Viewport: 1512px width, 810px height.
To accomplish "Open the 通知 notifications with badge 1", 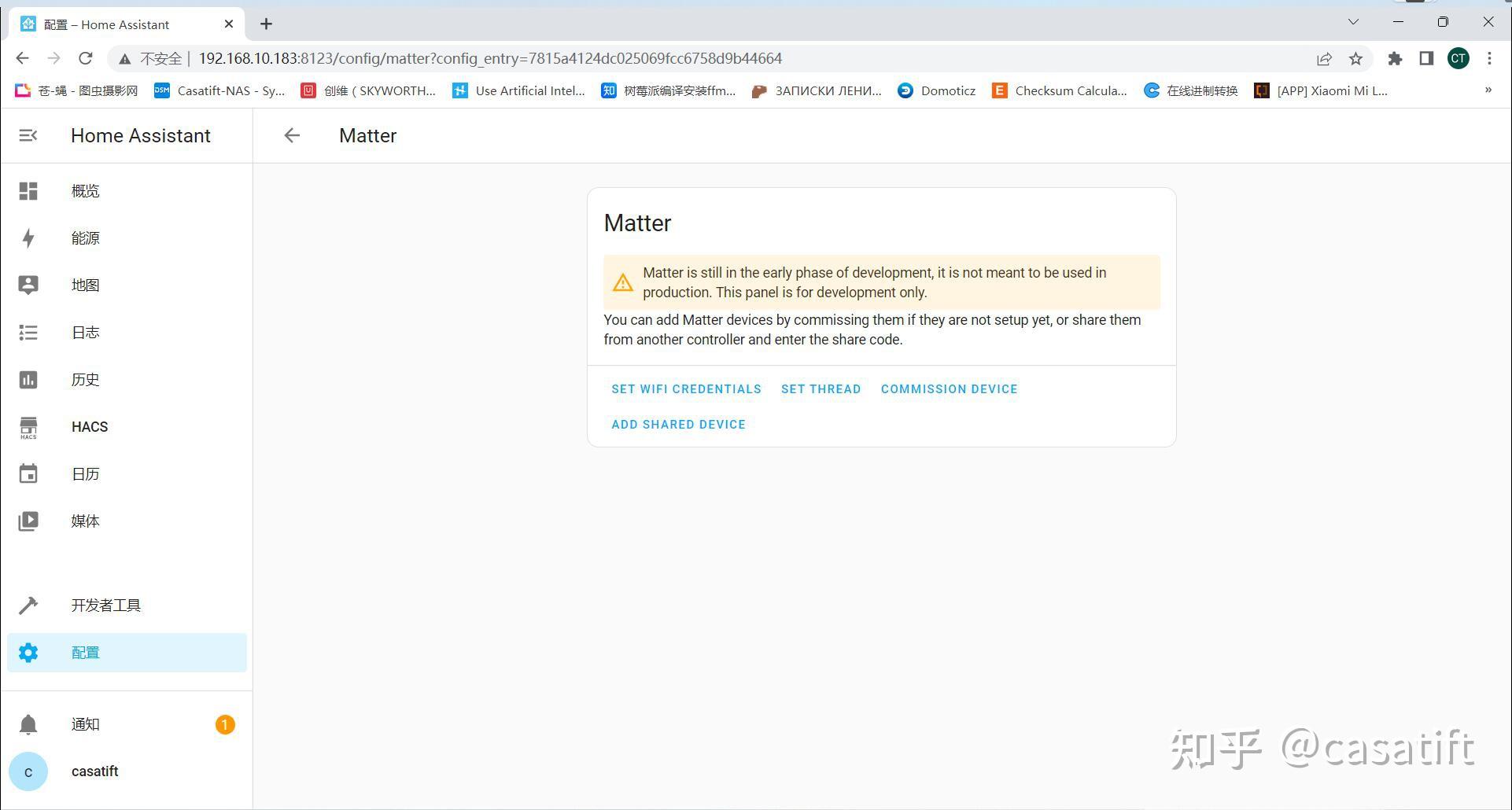I will point(28,723).
